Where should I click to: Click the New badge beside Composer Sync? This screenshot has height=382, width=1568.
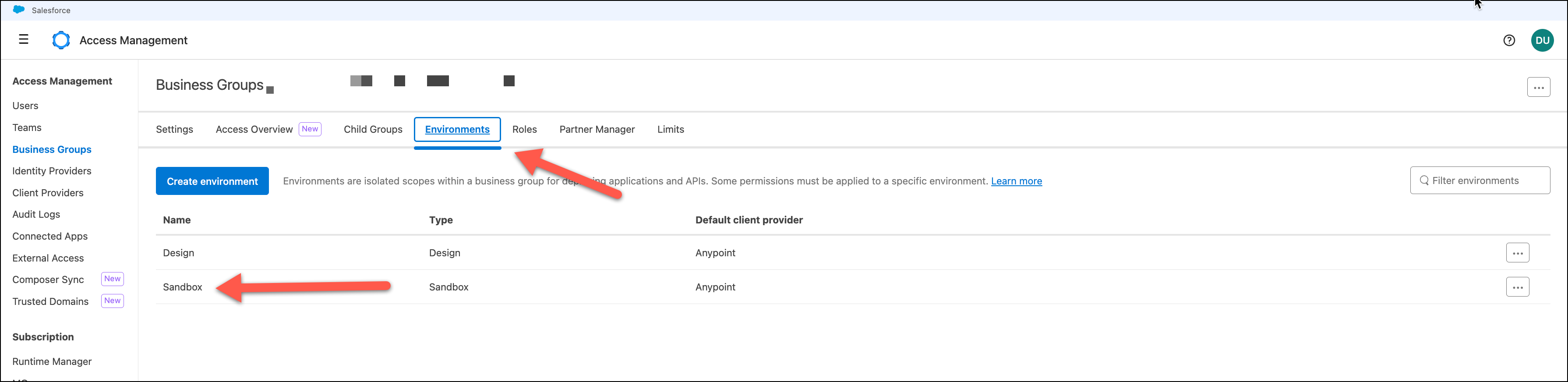[112, 279]
